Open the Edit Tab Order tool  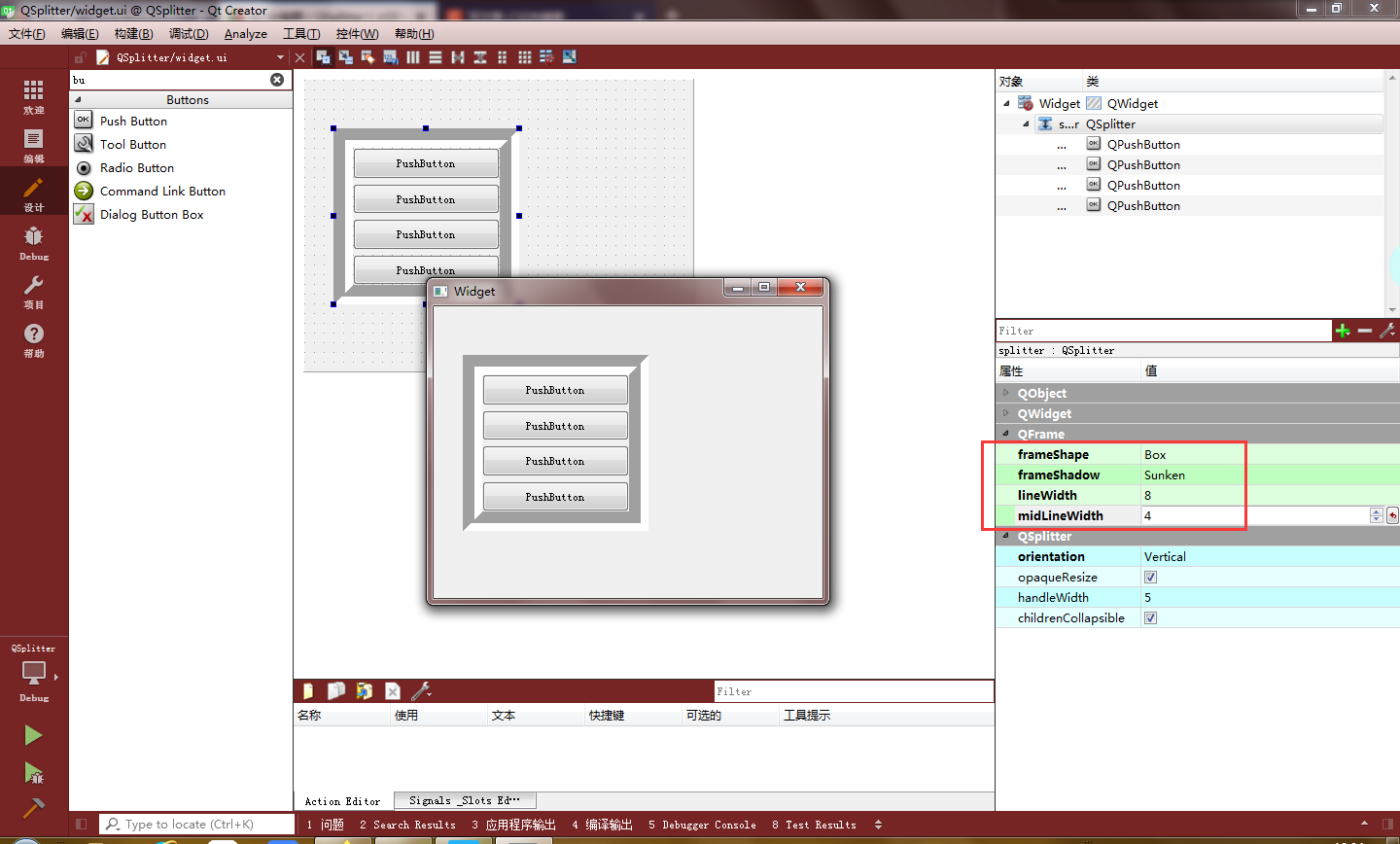point(390,56)
